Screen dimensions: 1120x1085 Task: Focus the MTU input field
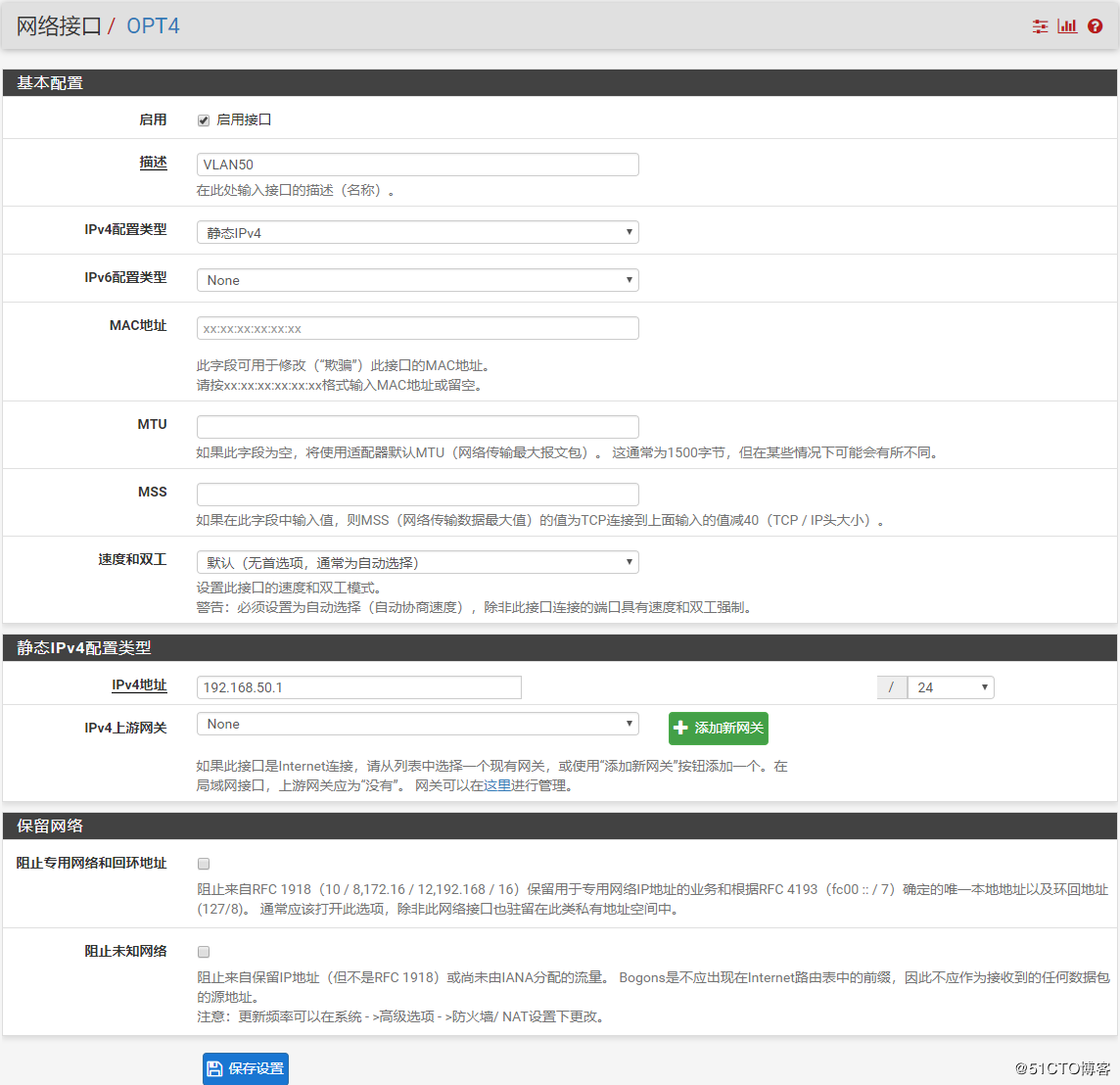417,427
